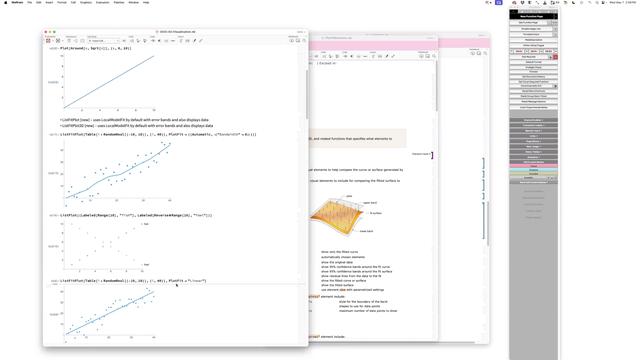Open the cell style dropdown in front notebook toolbar
This screenshot has width=640, height=360.
tap(104, 41)
